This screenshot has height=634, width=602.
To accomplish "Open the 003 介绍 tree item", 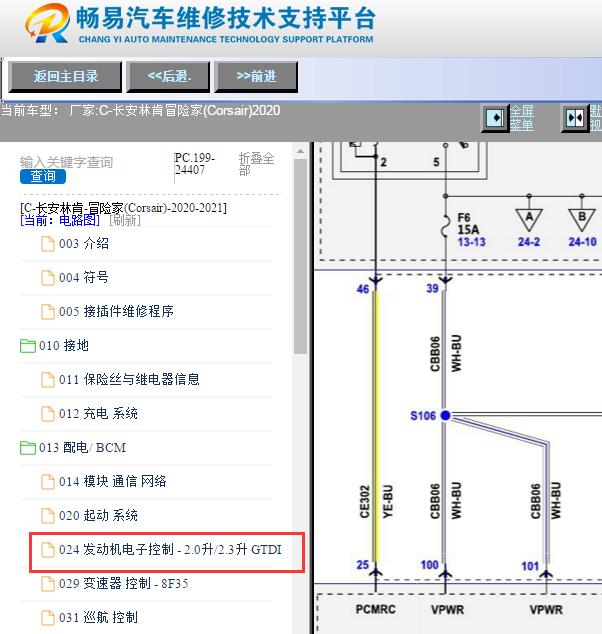I will tap(84, 244).
